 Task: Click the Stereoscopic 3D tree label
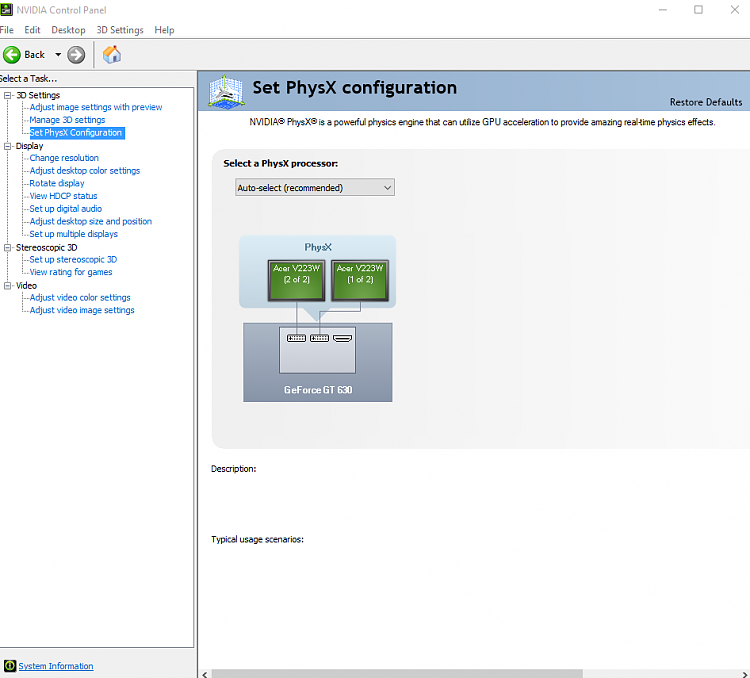[x=46, y=247]
